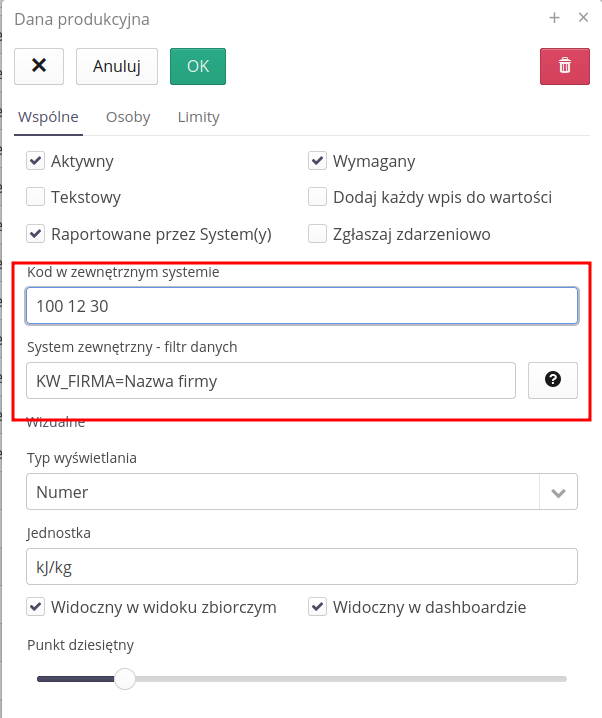602x718 pixels.
Task: Click the plus icon in dialog header
Action: [x=555, y=18]
